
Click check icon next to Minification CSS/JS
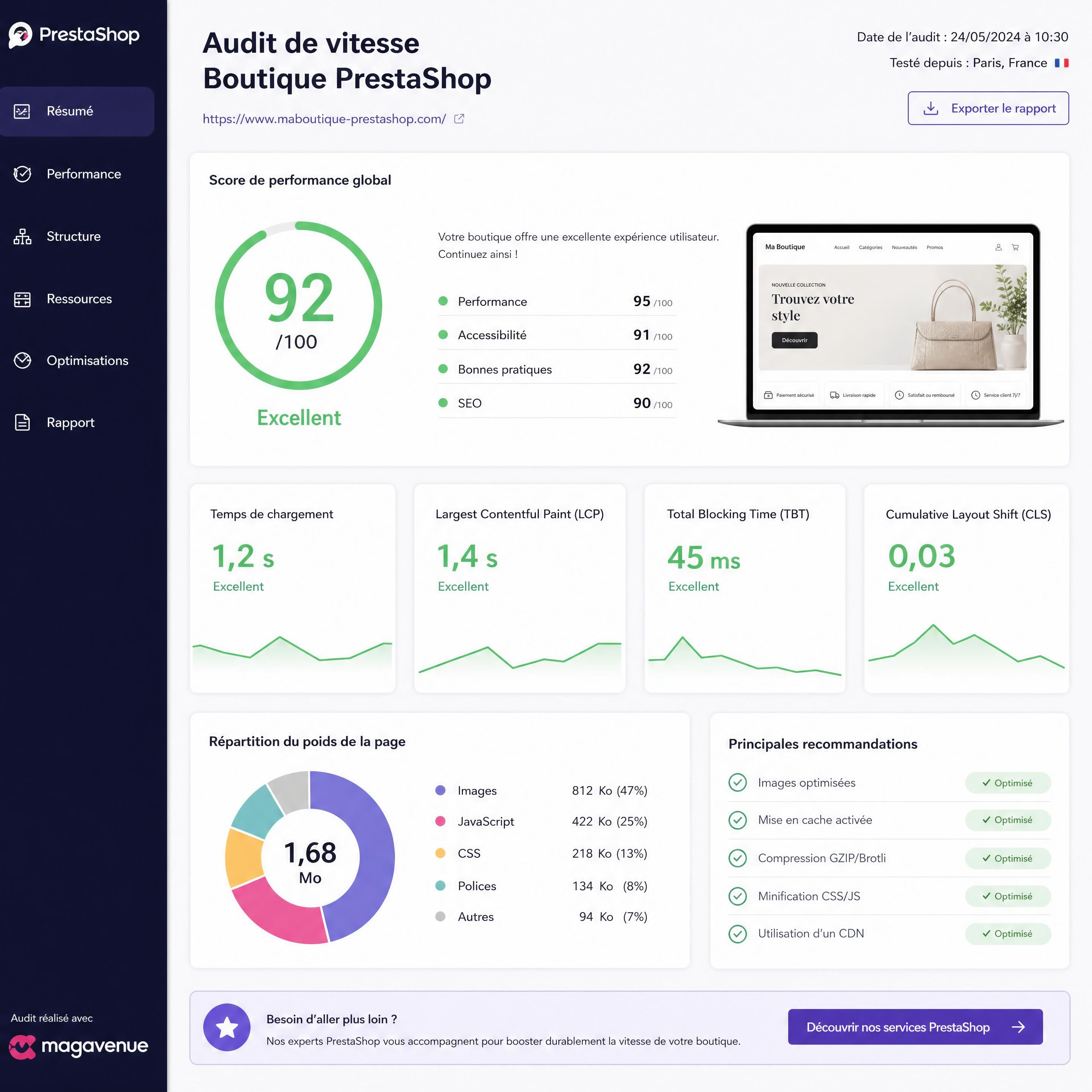737,896
